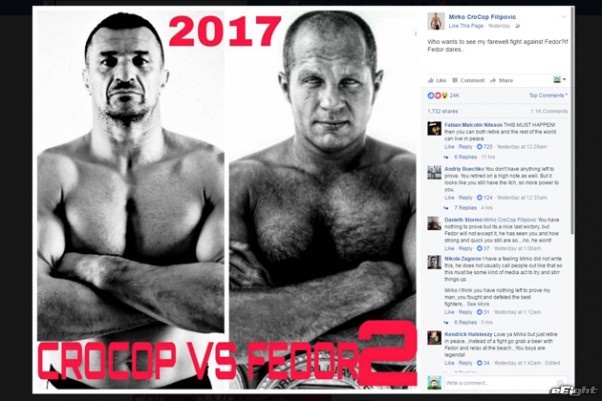602x401 pixels.
Task: Open Mirko CroCop Filipovic's profile picture
Action: (x=436, y=21)
